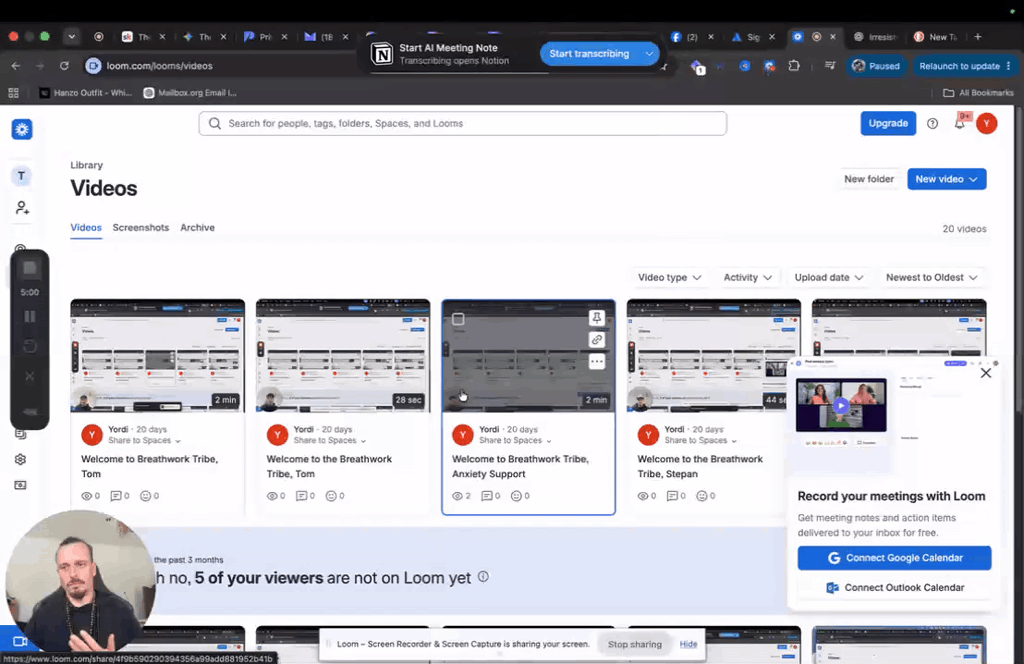Open the settings gear in the Loom sidebar
1024x664 pixels.
pos(20,460)
